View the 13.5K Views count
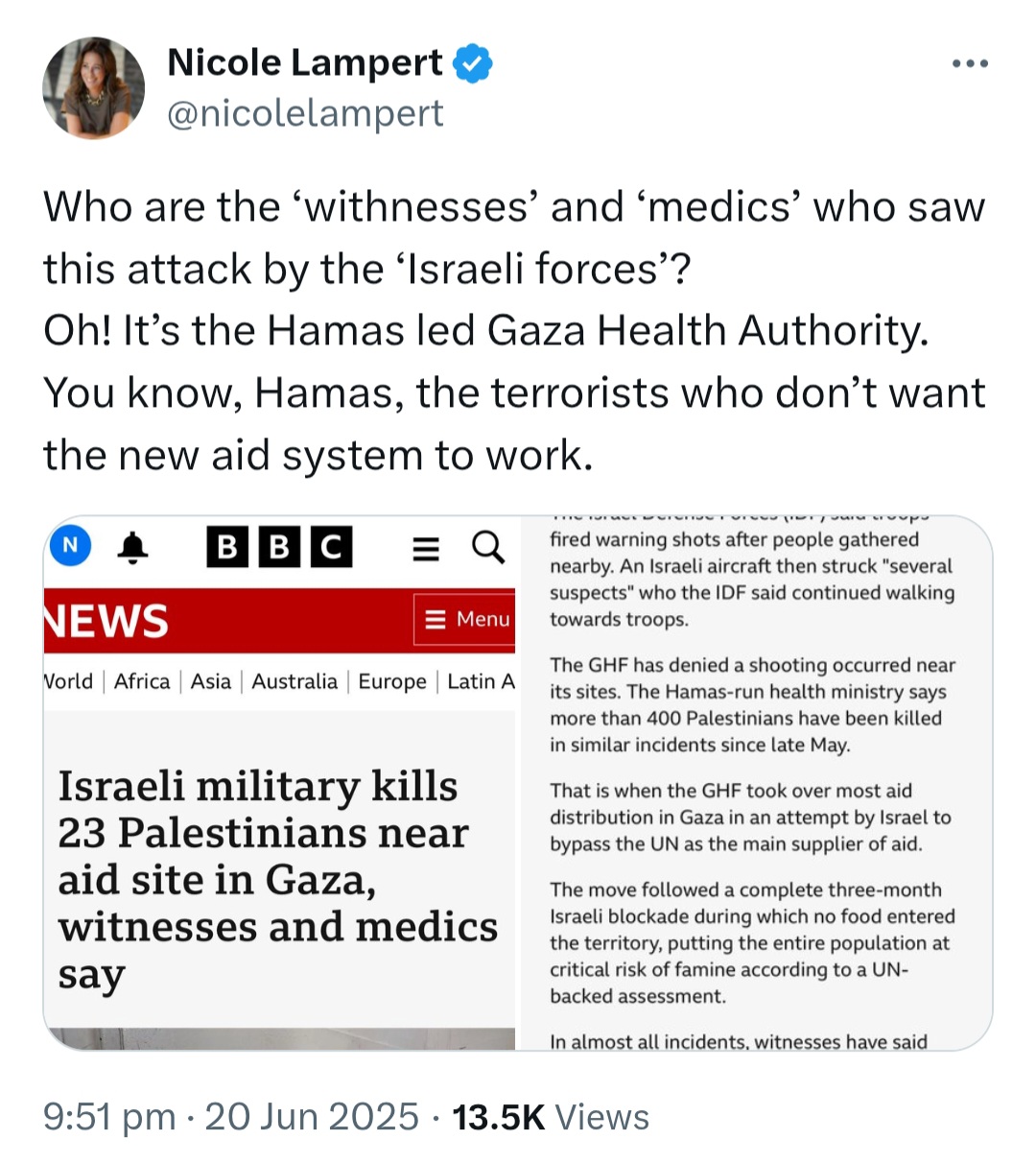The image size is (1036, 1163). [551, 1117]
